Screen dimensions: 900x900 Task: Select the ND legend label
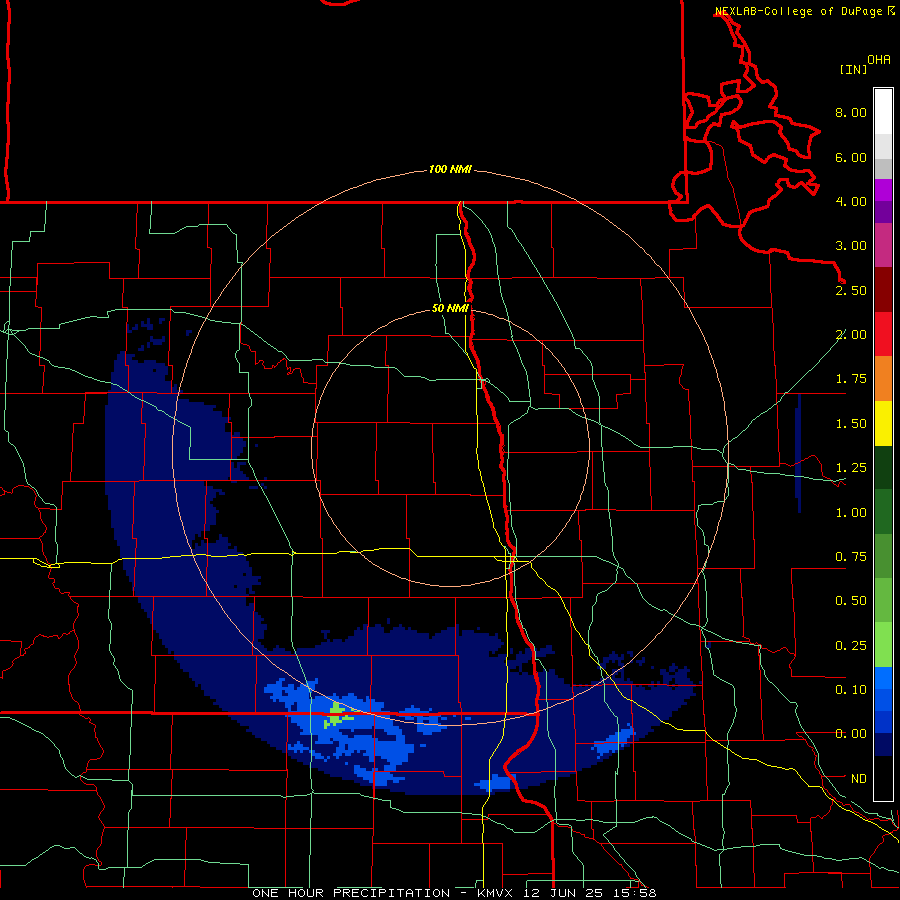(x=859, y=779)
